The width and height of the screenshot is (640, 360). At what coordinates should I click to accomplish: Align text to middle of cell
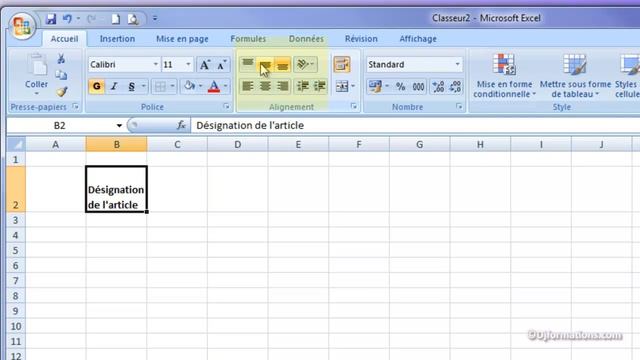pyautogui.click(x=265, y=64)
